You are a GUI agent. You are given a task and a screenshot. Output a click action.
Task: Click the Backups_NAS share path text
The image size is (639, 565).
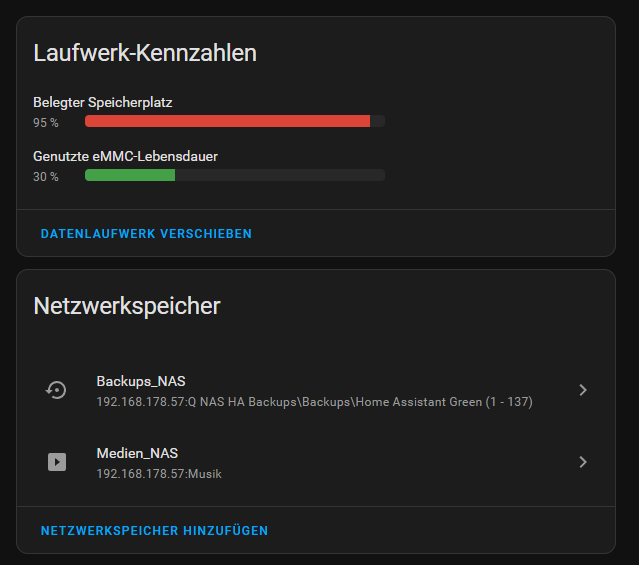click(315, 402)
